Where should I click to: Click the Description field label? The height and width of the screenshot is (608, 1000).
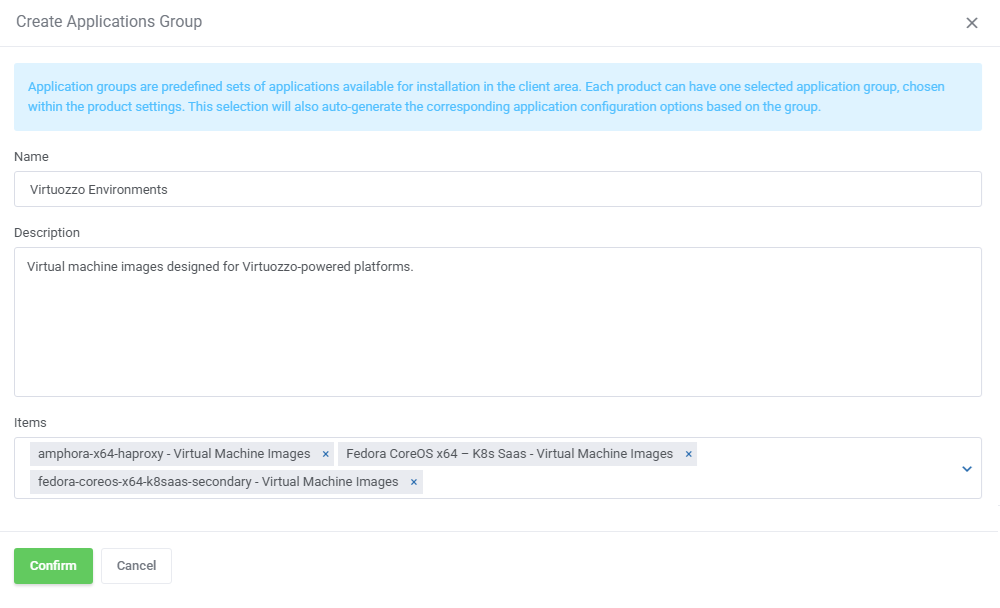tap(47, 233)
